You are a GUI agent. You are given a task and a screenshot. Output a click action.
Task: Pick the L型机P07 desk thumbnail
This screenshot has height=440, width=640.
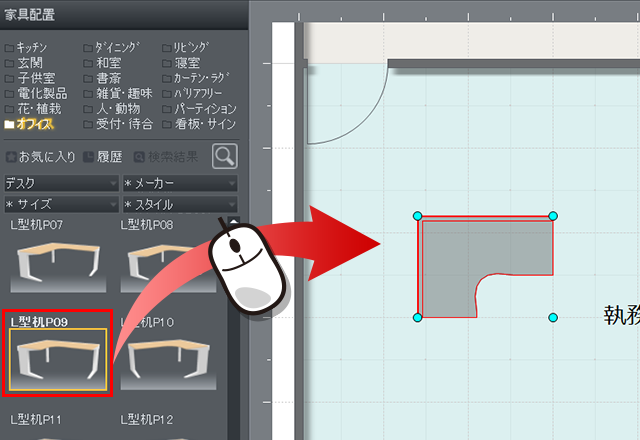(x=58, y=262)
